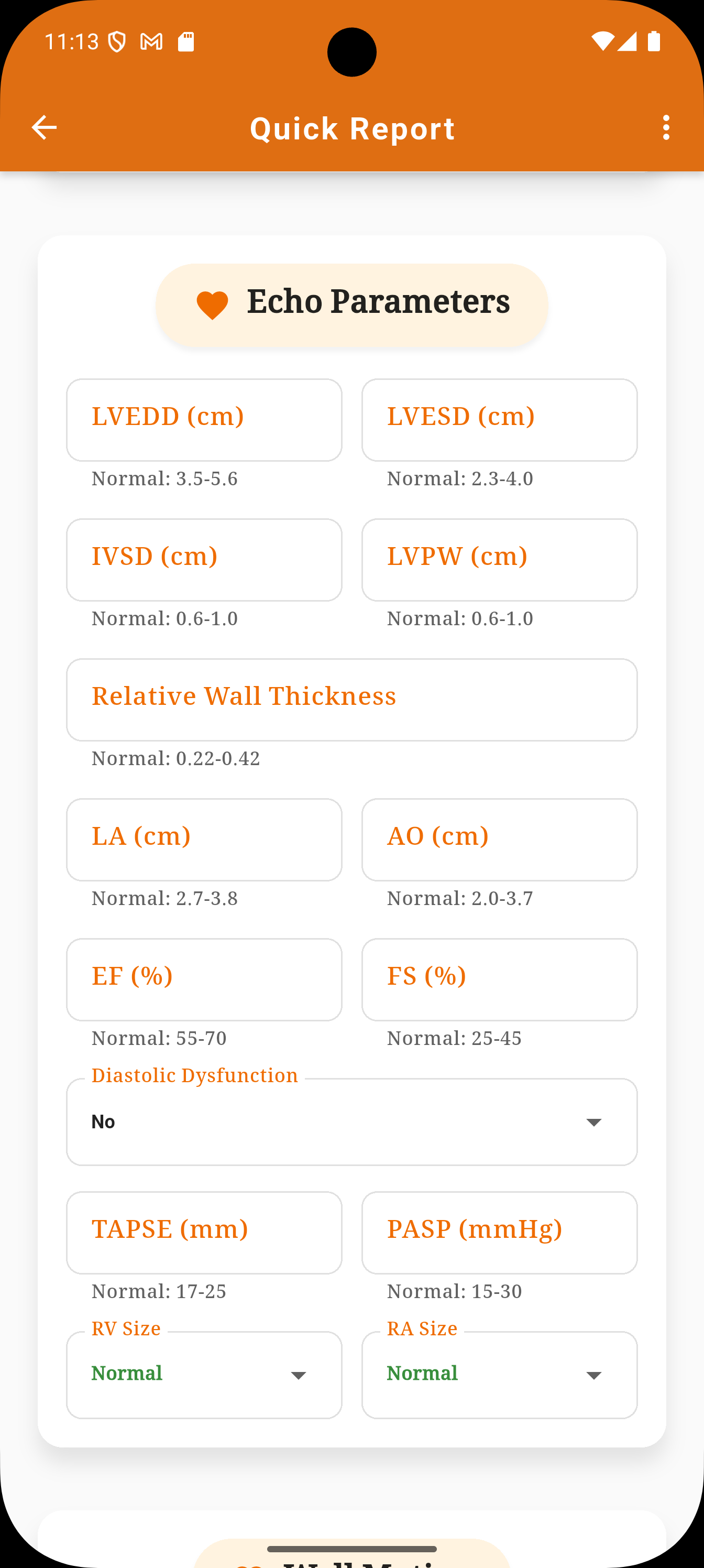Tap the Echo Parameters header chip
The image size is (704, 1568).
pyautogui.click(x=351, y=305)
